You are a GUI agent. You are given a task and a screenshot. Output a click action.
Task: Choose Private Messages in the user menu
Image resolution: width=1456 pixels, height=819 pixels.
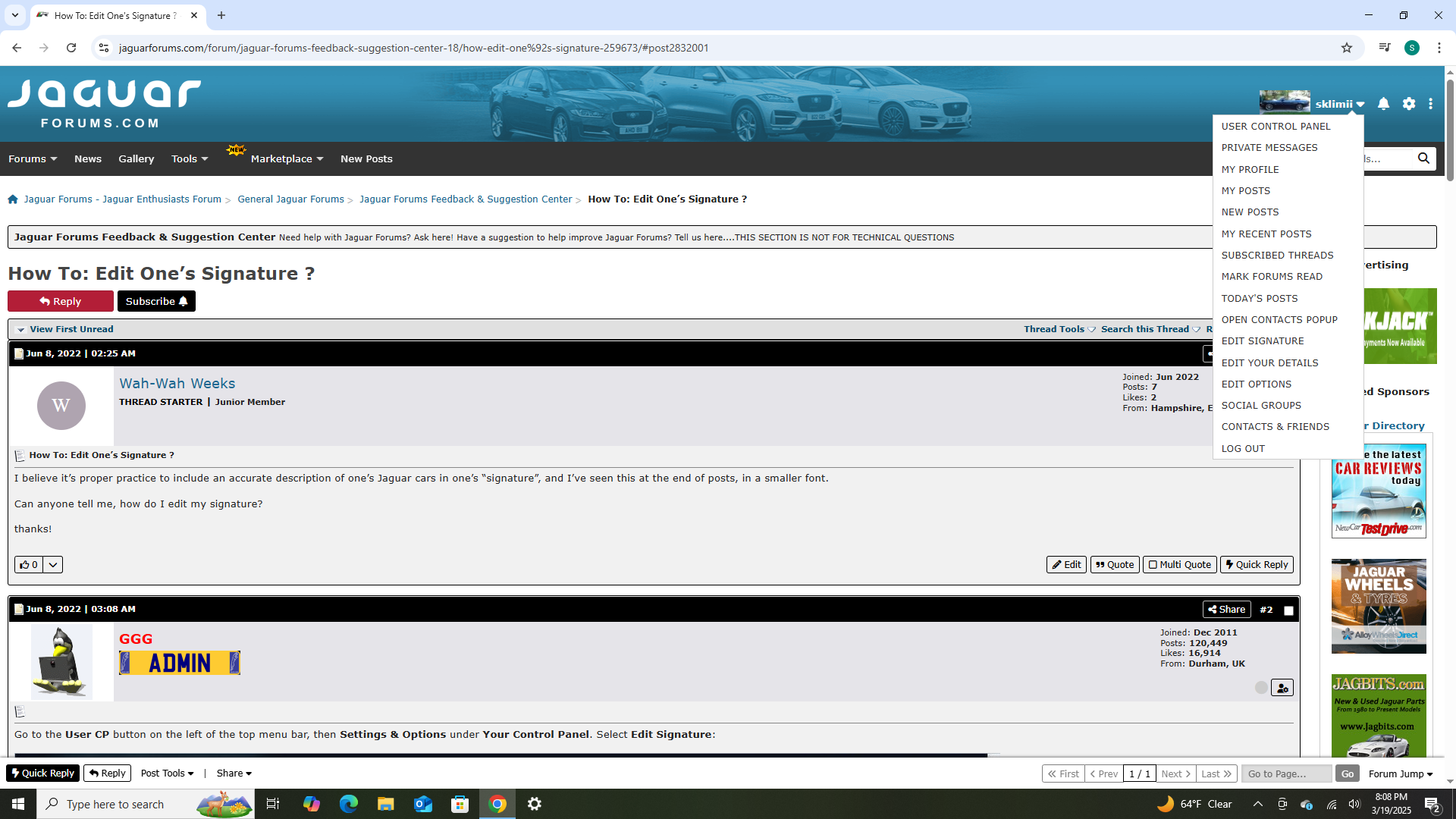click(1269, 148)
